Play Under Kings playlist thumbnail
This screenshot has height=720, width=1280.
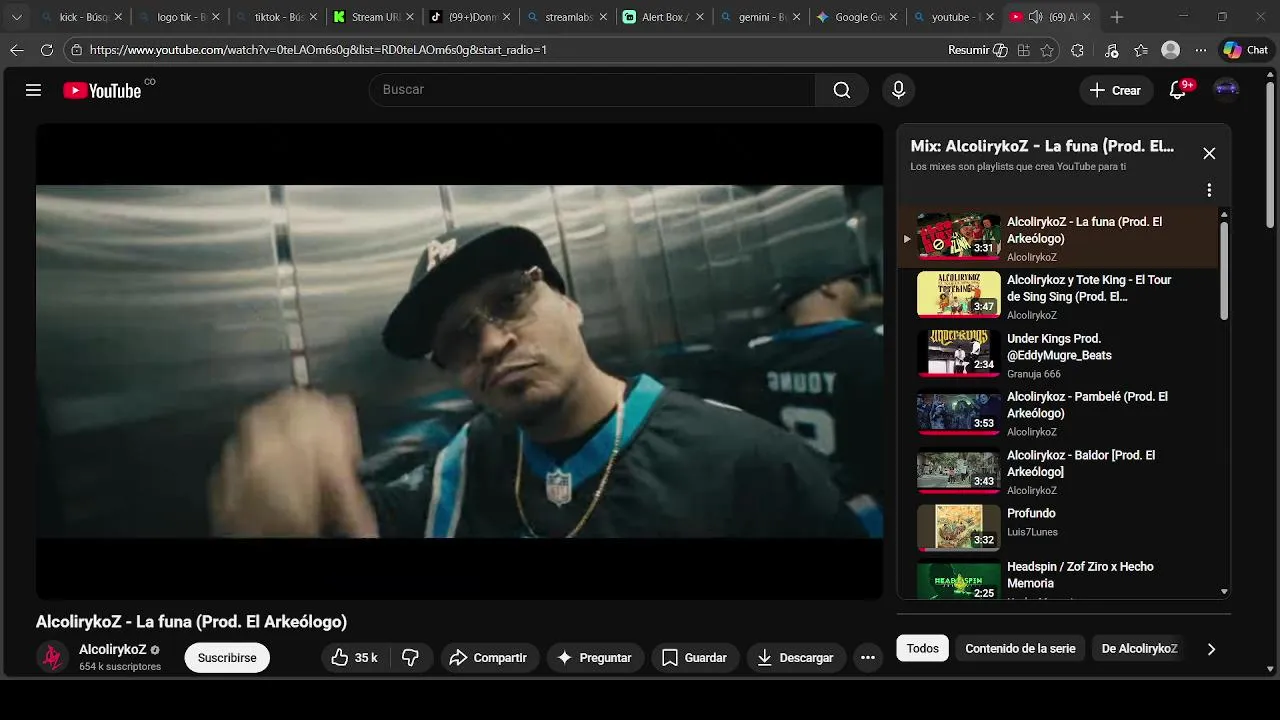(x=959, y=352)
